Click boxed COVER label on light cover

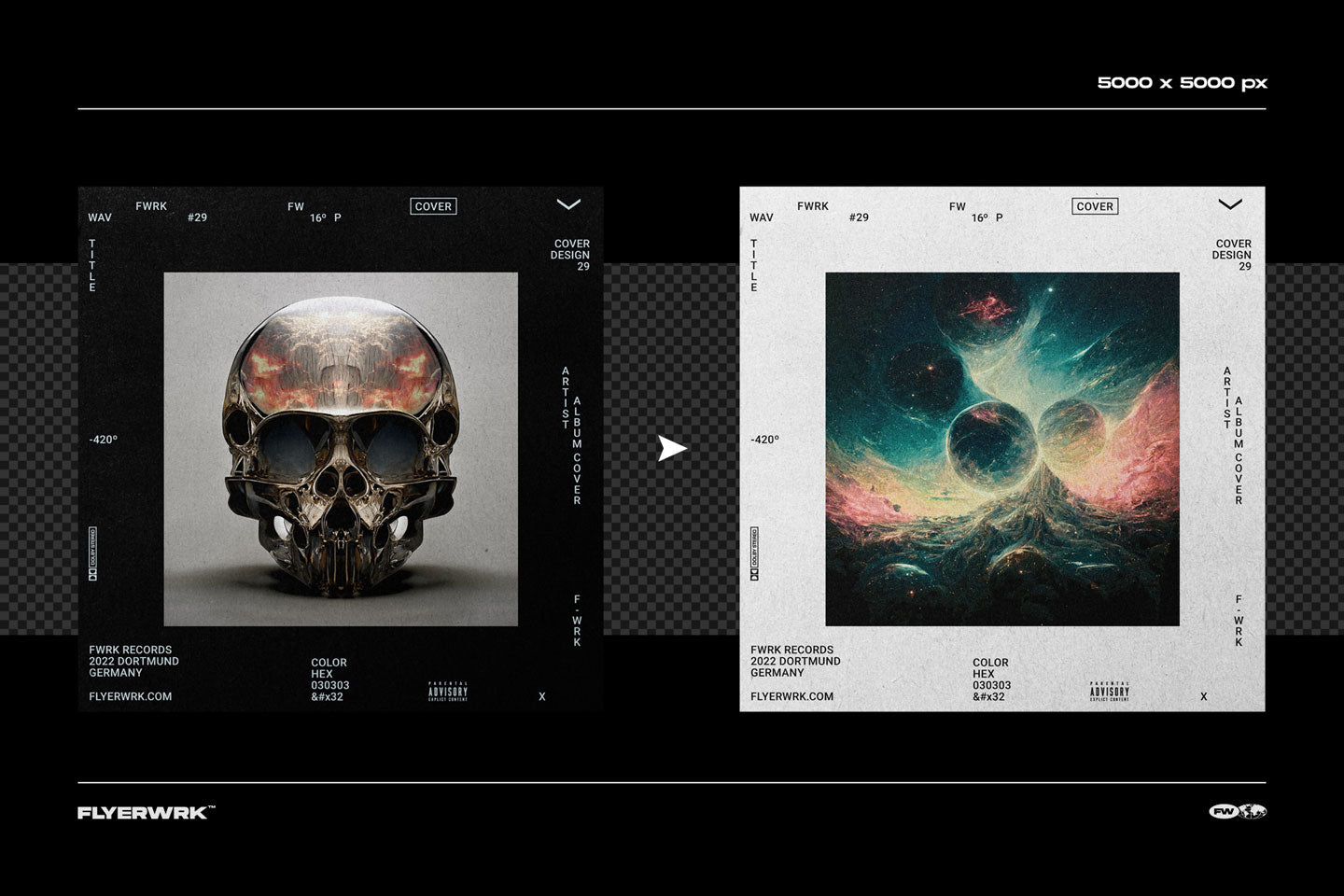(x=1095, y=206)
